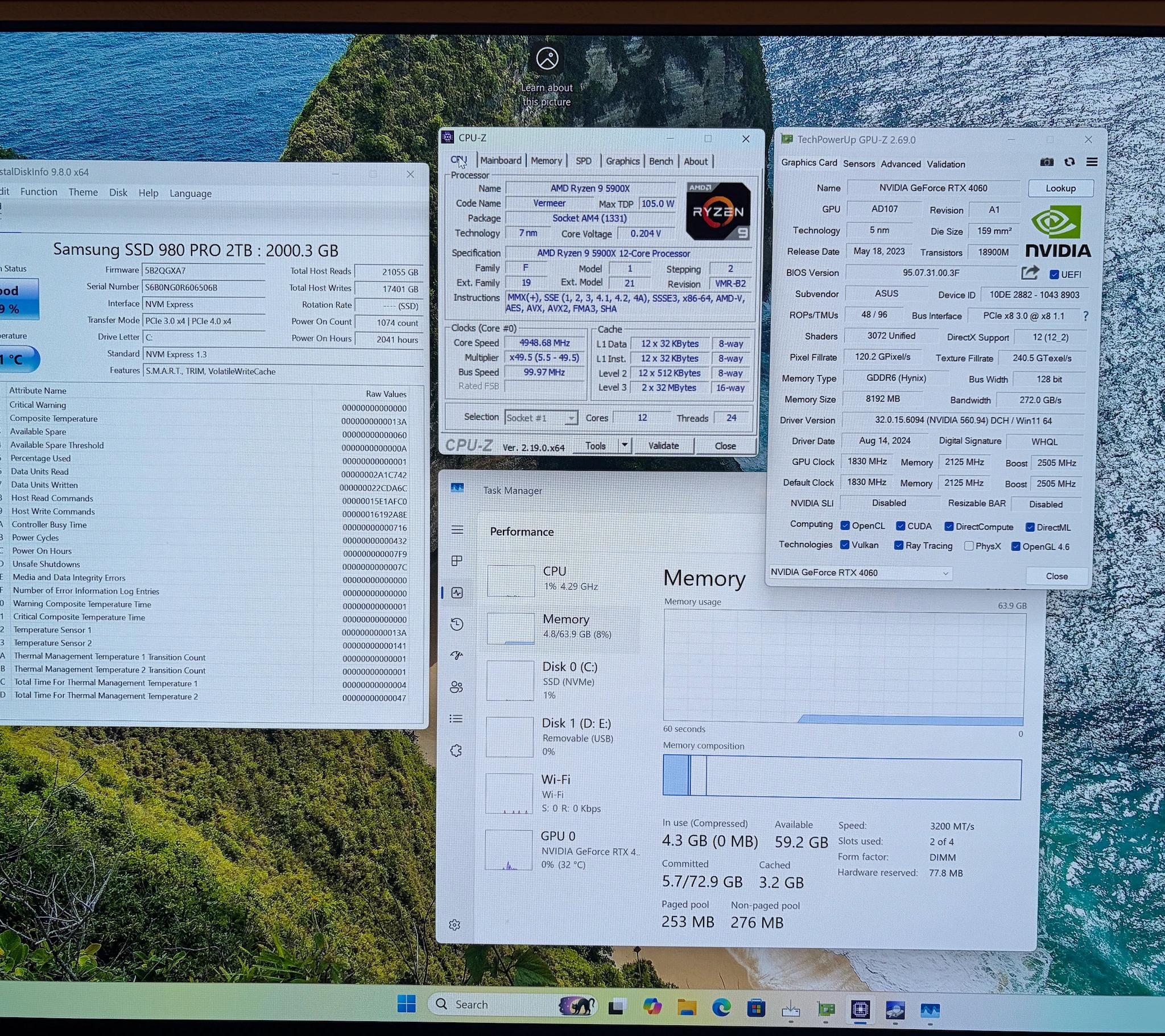This screenshot has height=1036, width=1165.
Task: Toggle DirectML checkbox in GPU-Z
Action: pyautogui.click(x=1030, y=527)
